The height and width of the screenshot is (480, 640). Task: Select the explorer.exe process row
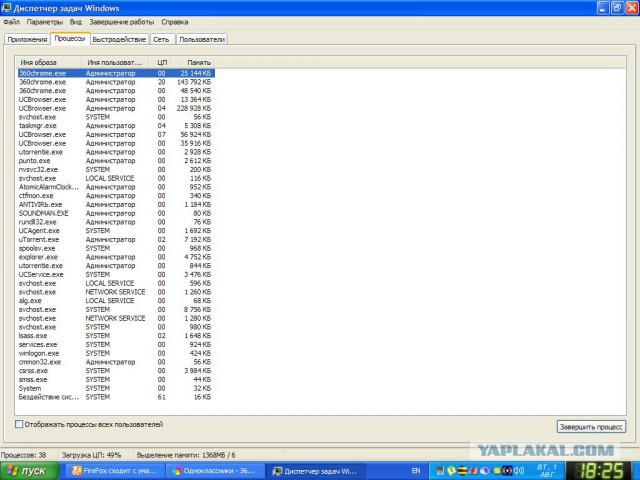(116, 257)
